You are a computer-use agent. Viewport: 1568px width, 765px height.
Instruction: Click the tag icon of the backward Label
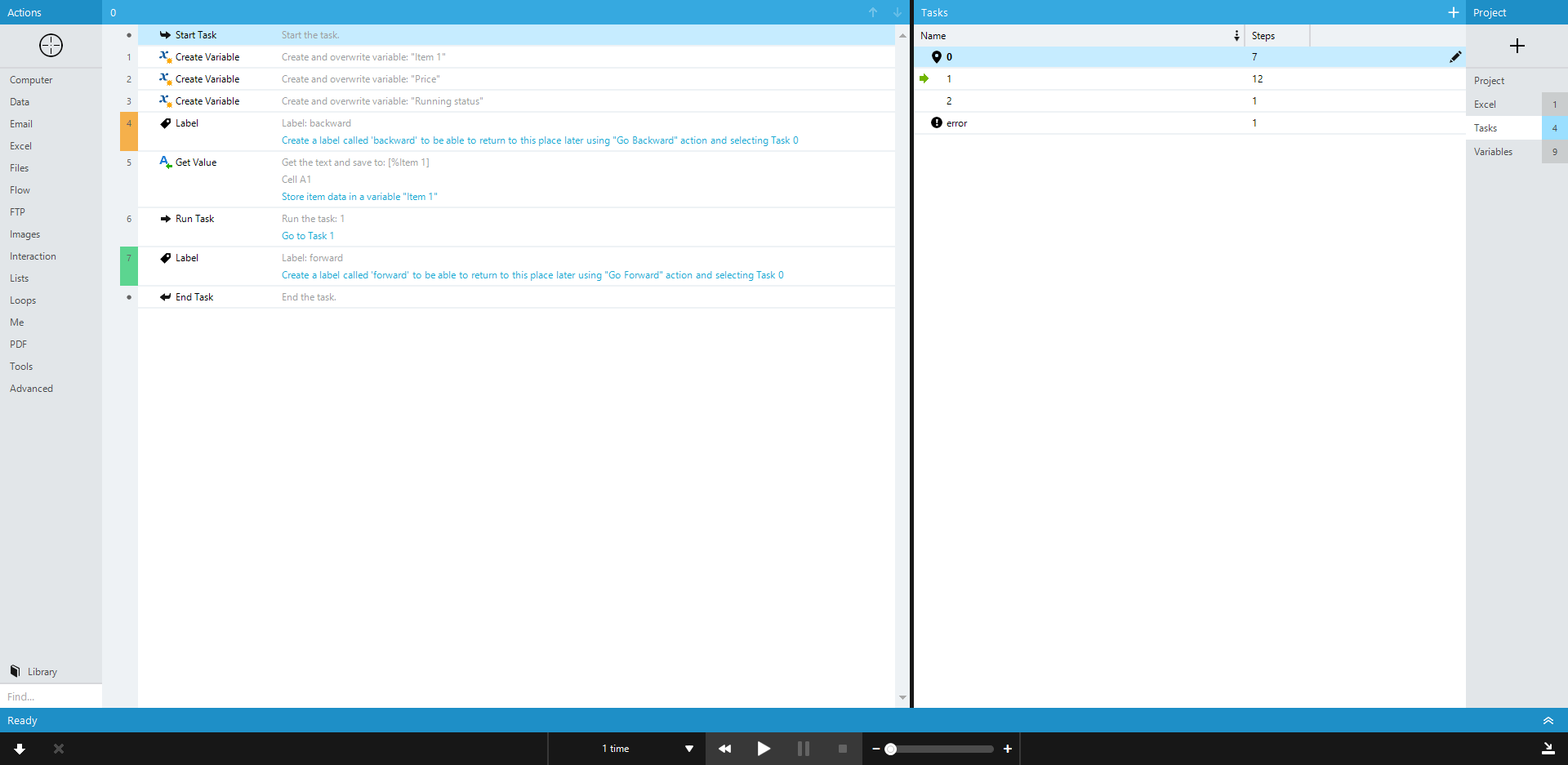click(166, 123)
